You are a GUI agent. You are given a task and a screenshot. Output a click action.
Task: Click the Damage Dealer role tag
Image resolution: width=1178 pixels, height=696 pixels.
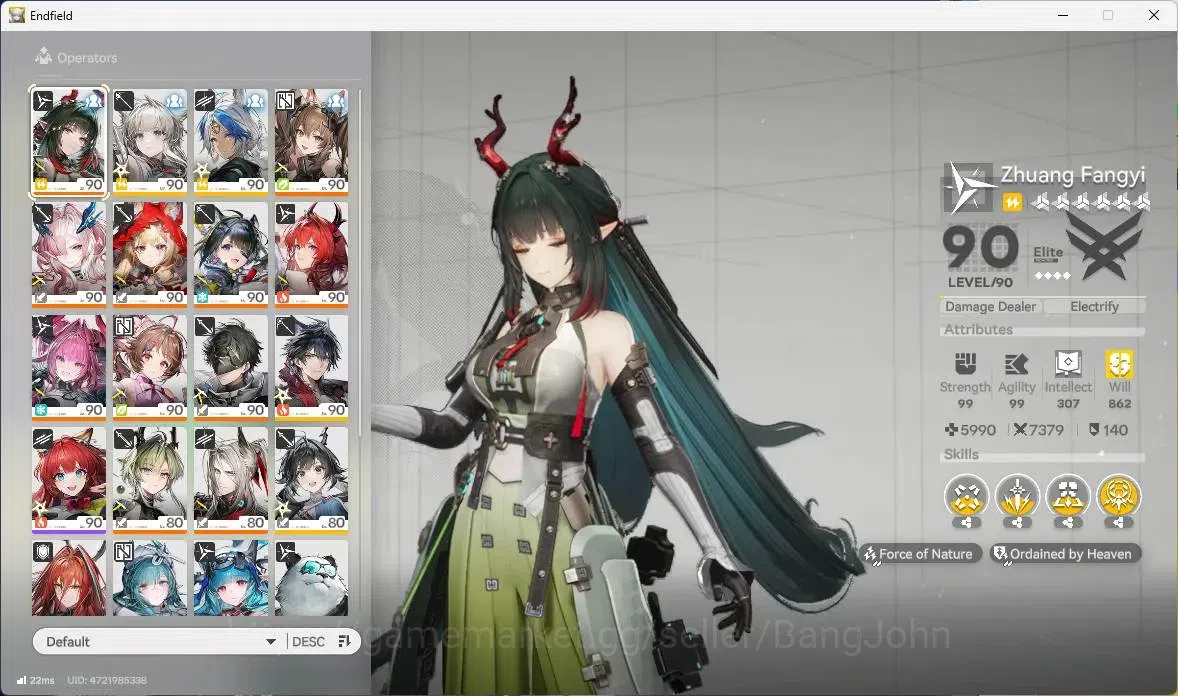click(990, 307)
